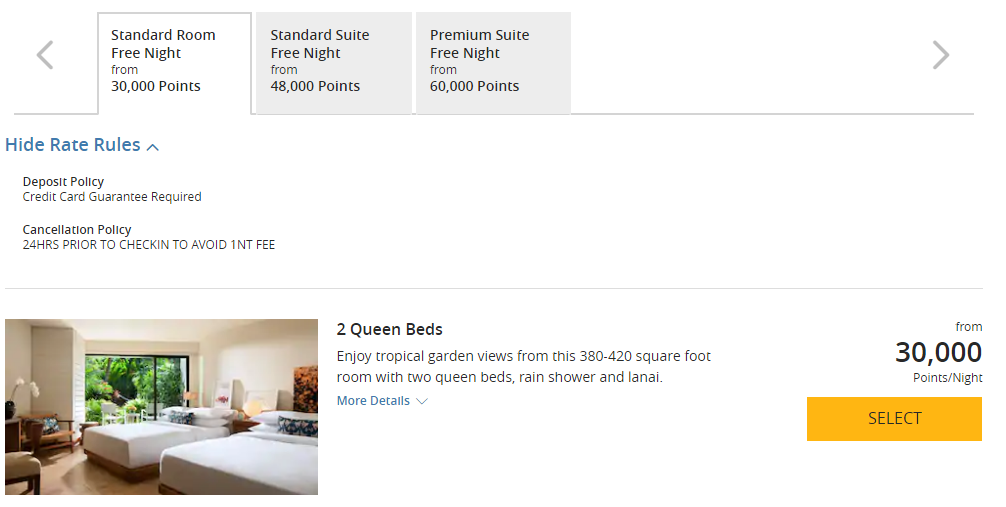Click the Hide Rate Rules link

click(72, 145)
